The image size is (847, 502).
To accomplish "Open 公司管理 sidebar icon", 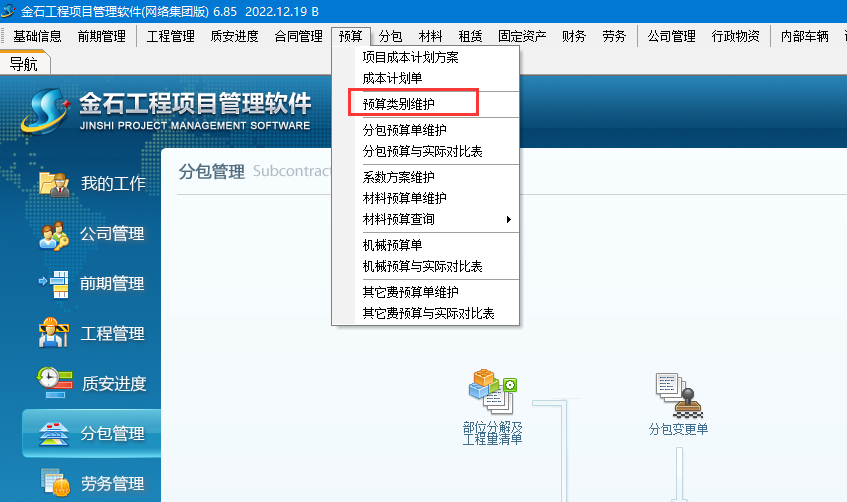I will point(54,234).
